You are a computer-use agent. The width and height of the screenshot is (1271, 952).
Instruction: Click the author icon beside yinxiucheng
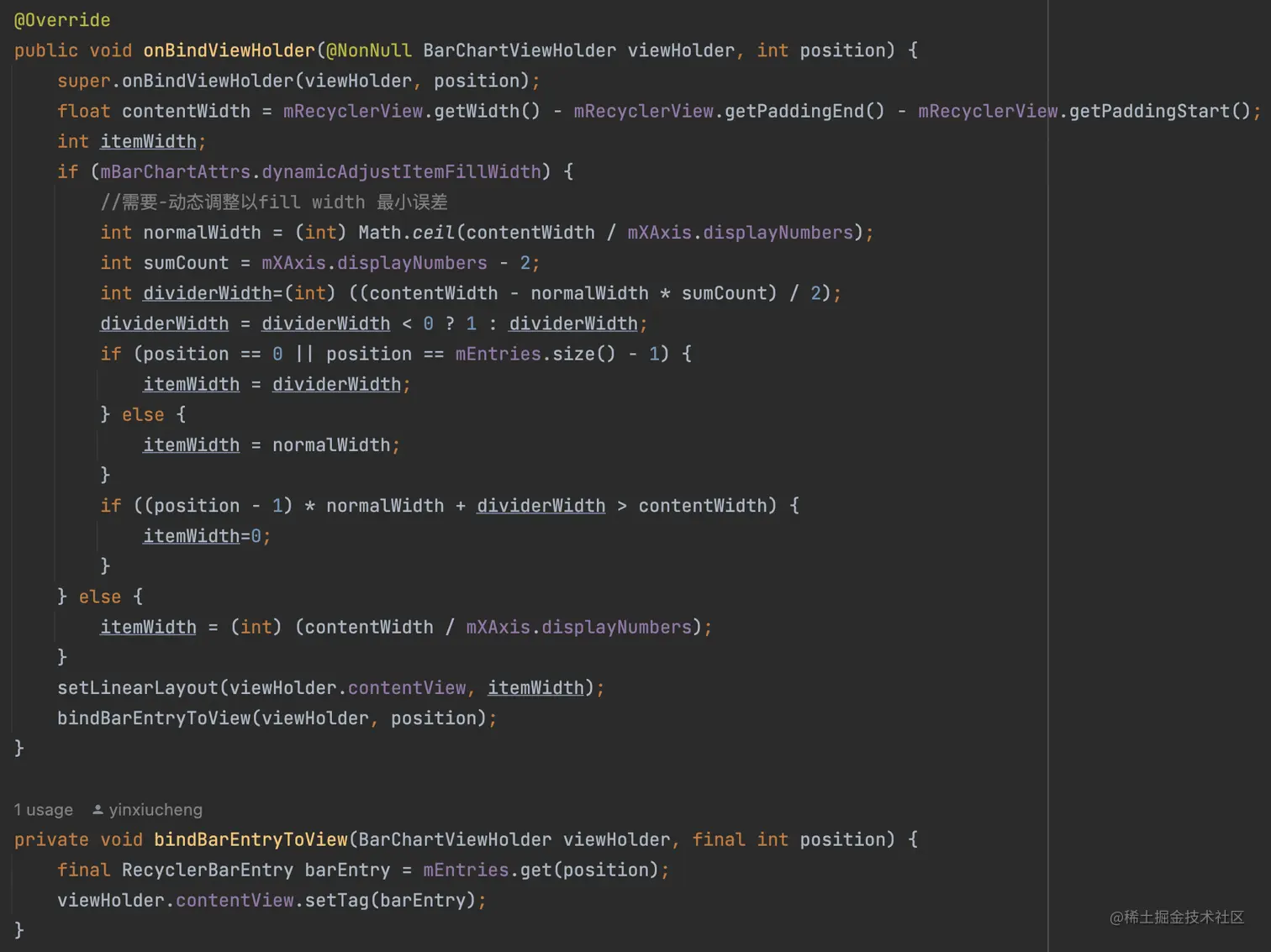coord(98,810)
